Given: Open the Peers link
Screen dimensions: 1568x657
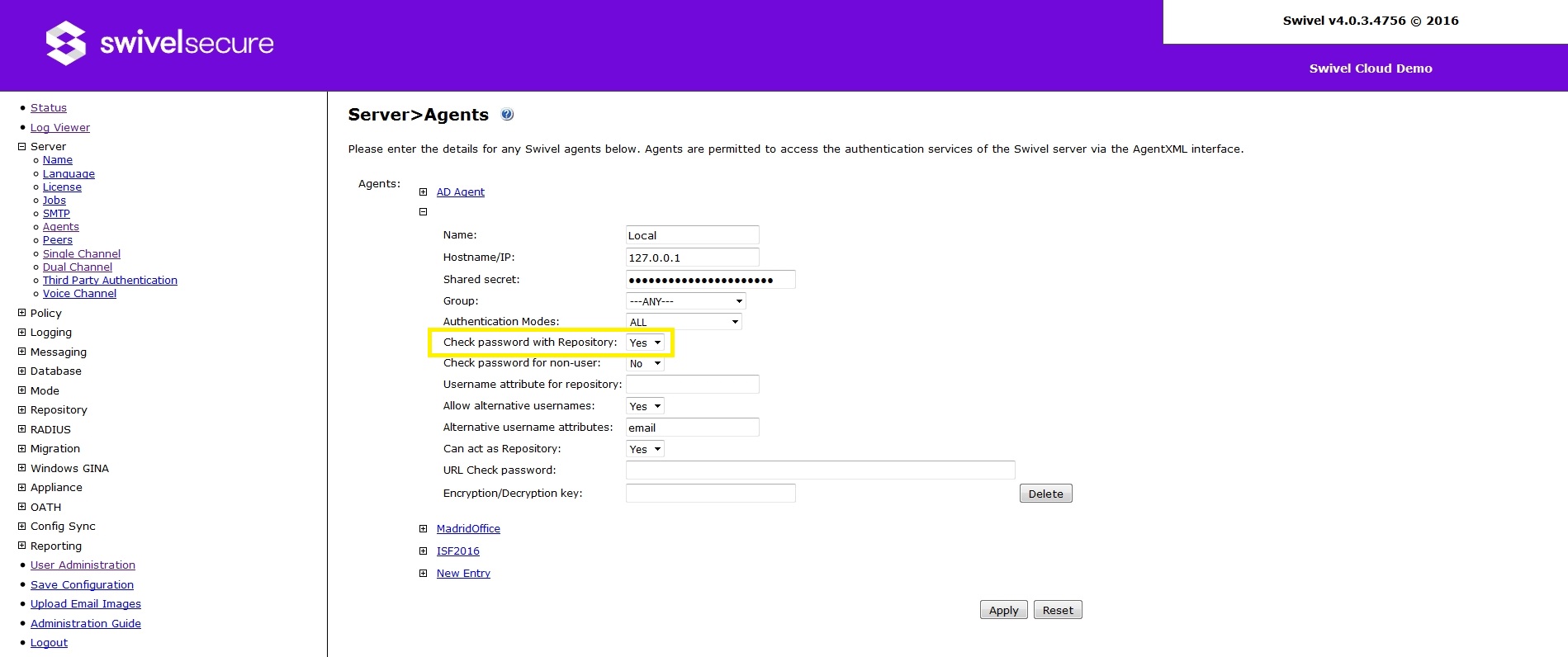Looking at the screenshot, I should click(x=58, y=240).
